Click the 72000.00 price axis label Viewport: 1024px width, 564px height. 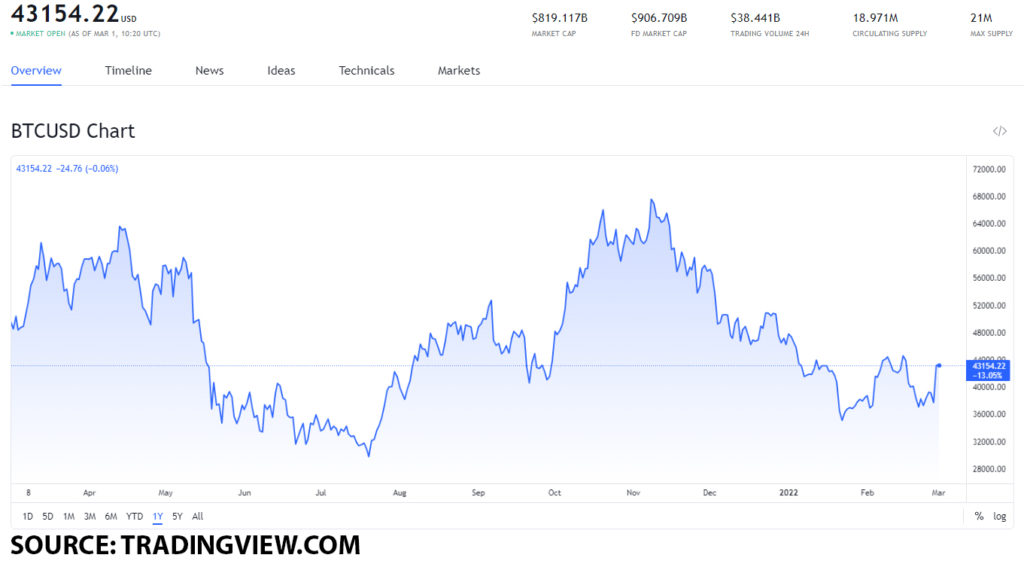coord(989,169)
